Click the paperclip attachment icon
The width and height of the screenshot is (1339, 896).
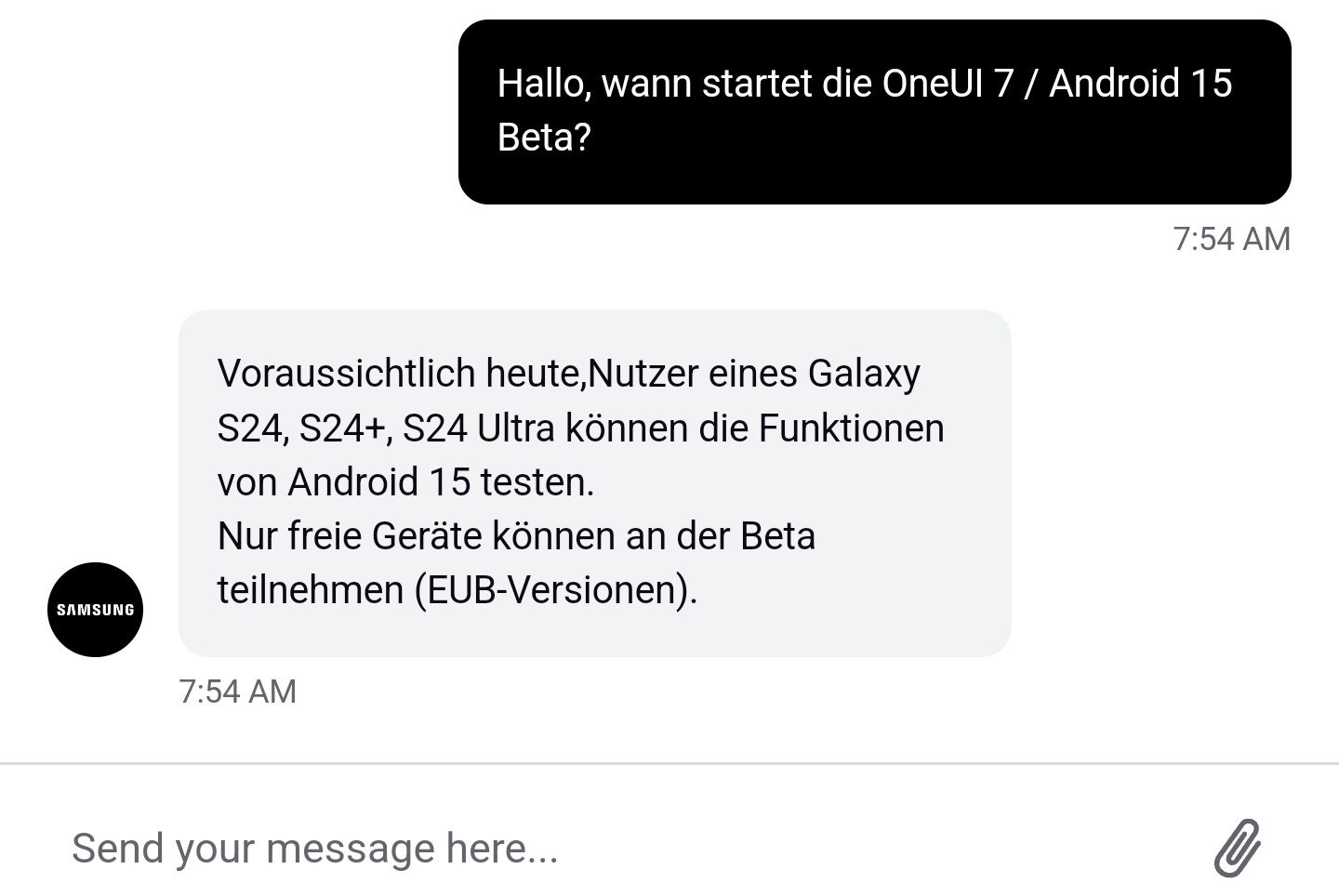[1238, 847]
